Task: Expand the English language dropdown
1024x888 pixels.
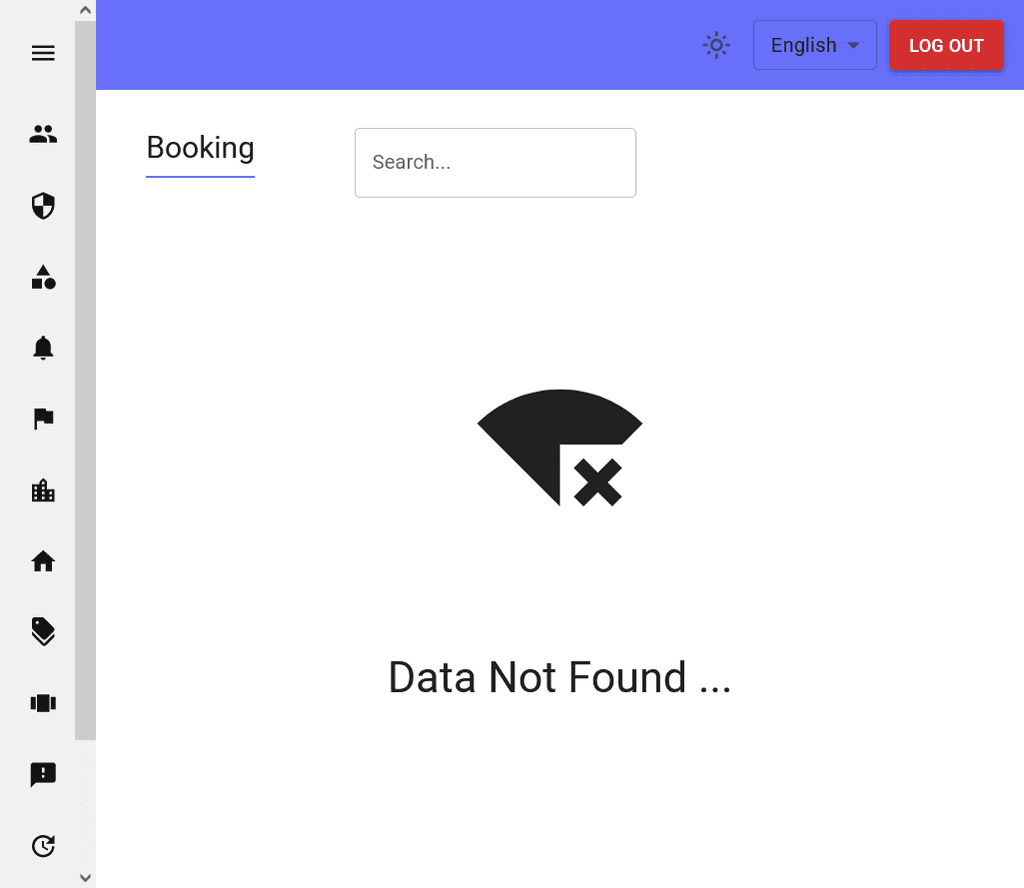Action: [814, 45]
